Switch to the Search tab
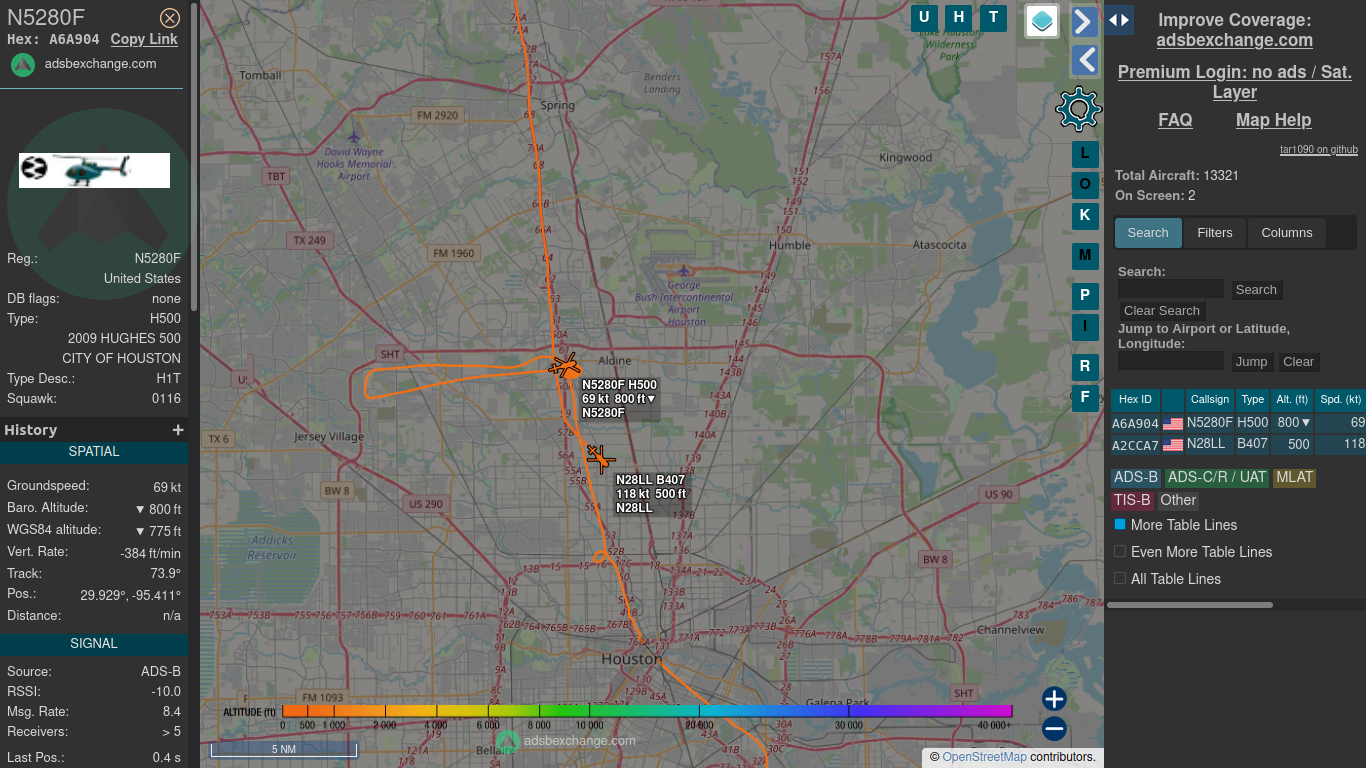The width and height of the screenshot is (1366, 768). pyautogui.click(x=1148, y=233)
